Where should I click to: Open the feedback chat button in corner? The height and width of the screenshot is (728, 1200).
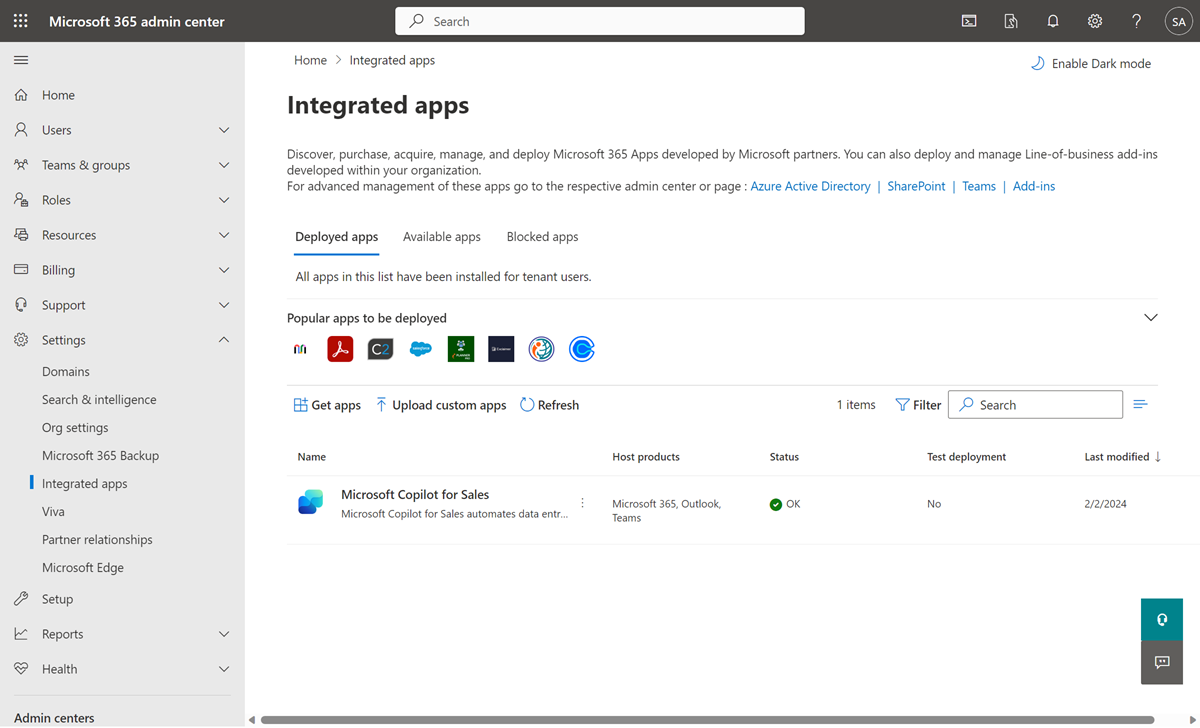pos(1161,662)
